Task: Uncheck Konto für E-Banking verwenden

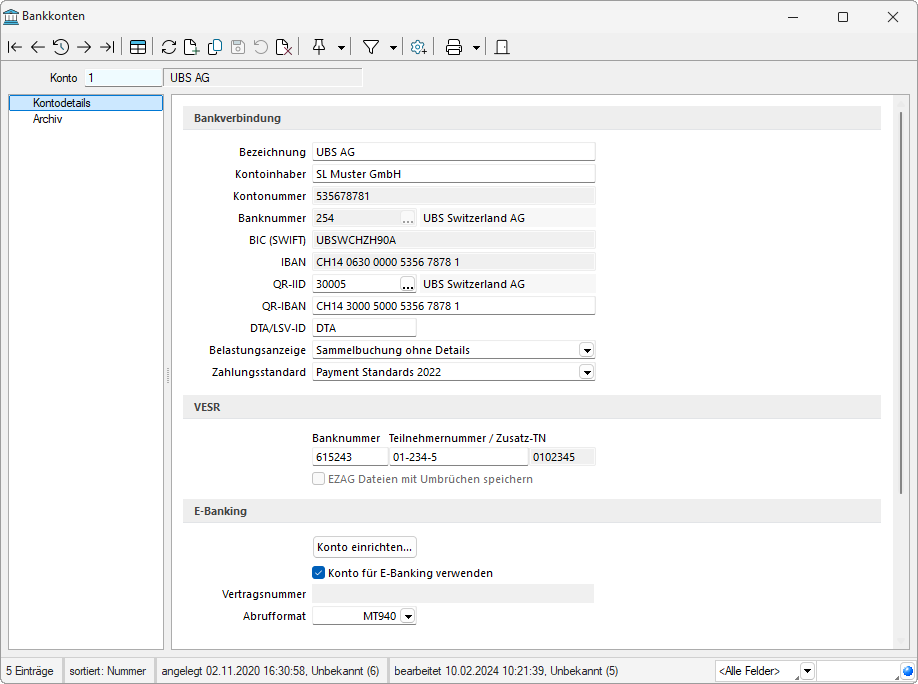Action: 319,573
